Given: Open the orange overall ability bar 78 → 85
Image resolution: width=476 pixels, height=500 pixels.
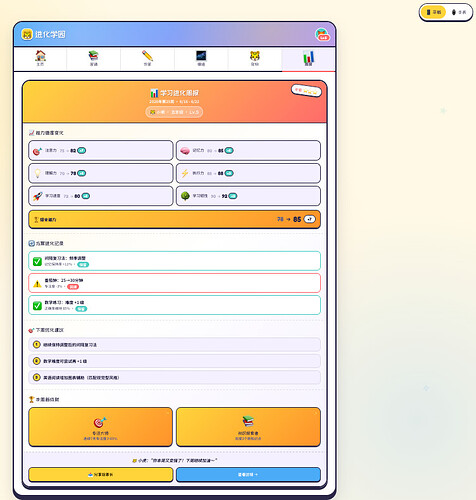Looking at the screenshot, I should point(174,219).
